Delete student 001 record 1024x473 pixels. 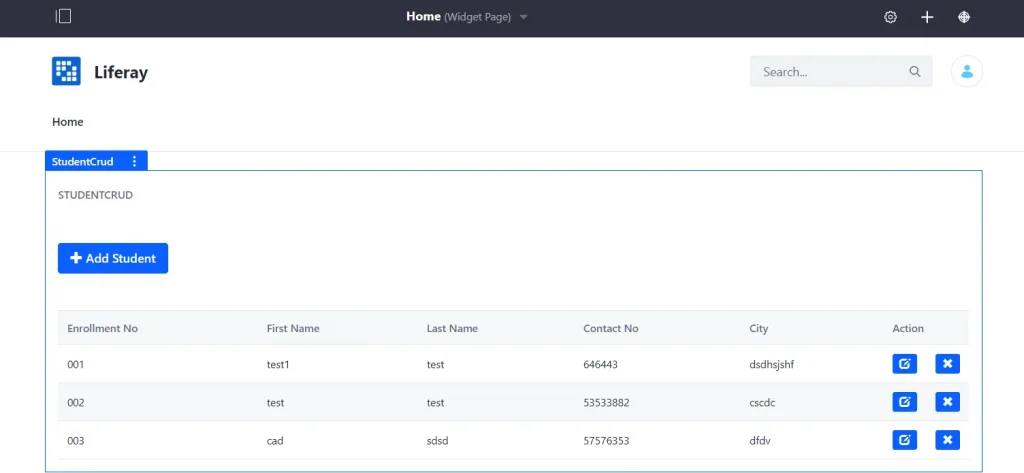click(x=947, y=364)
